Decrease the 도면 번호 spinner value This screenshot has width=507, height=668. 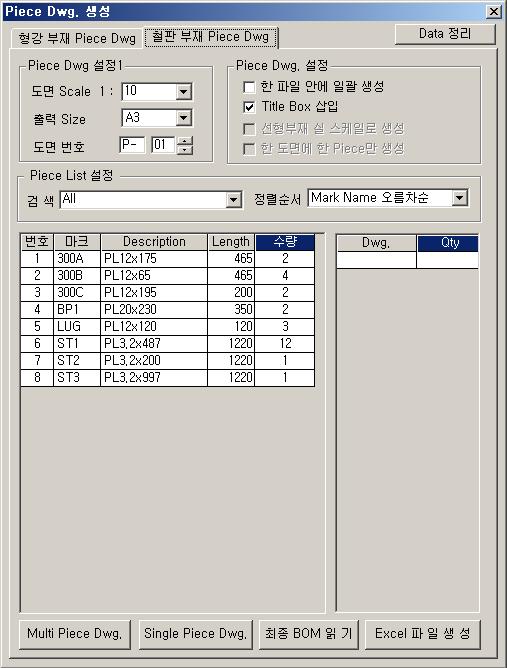184,150
